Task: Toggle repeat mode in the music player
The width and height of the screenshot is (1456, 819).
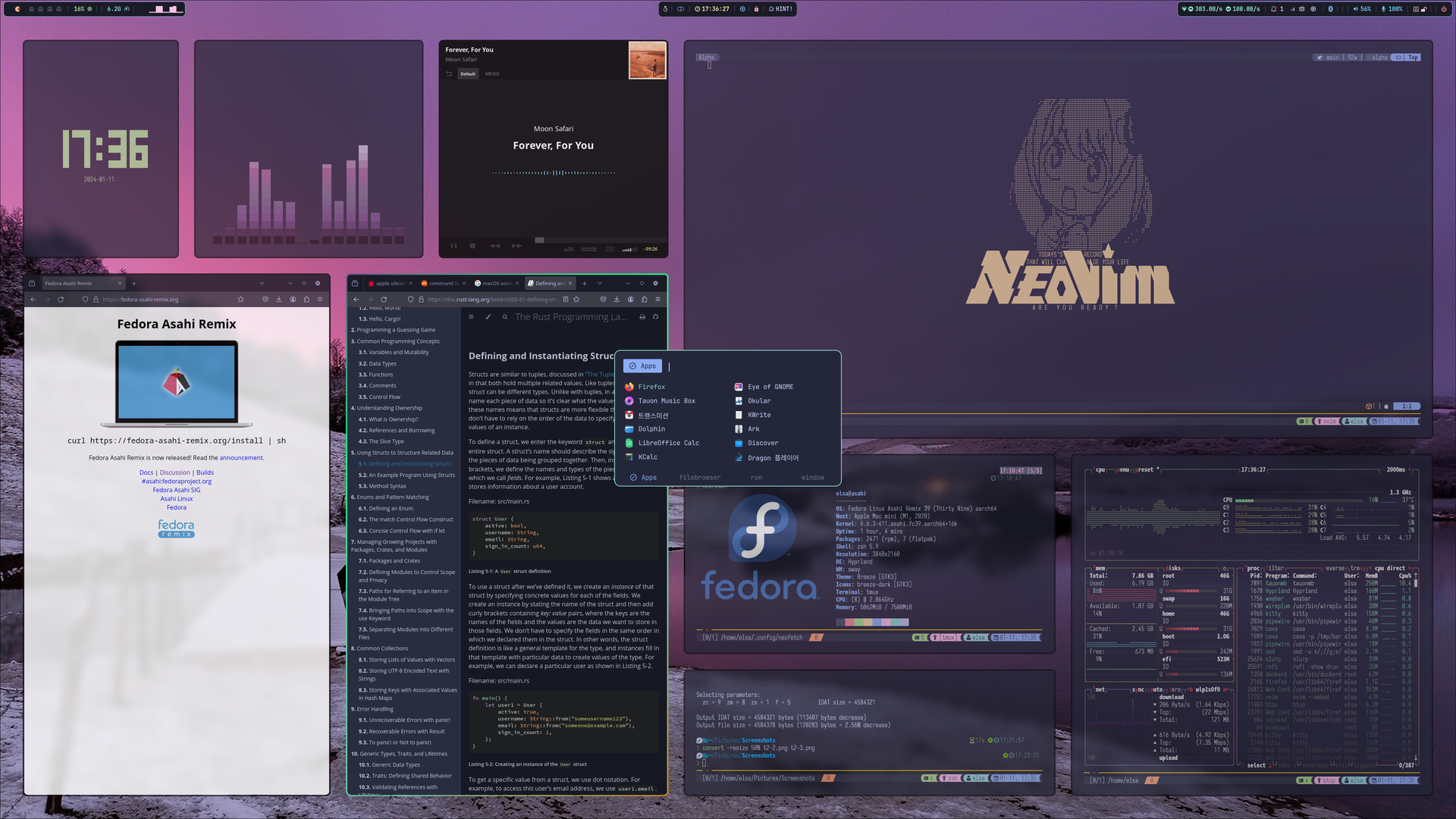Action: click(569, 249)
